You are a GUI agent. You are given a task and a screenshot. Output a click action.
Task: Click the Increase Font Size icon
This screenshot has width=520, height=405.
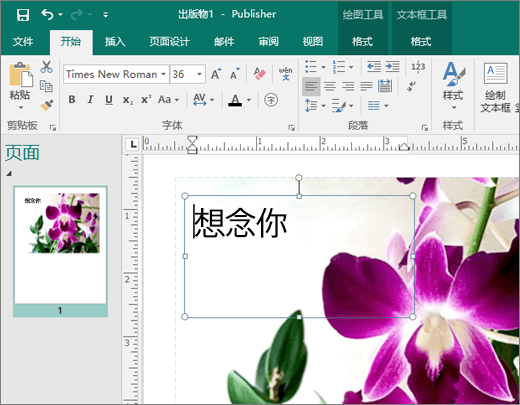pos(216,74)
